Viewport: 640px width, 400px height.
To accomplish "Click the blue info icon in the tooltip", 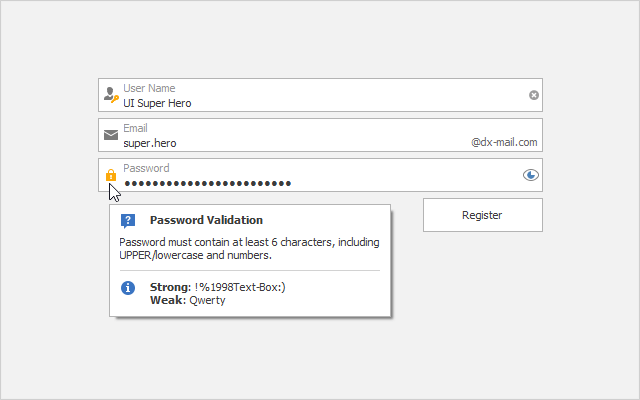I will coord(128,288).
